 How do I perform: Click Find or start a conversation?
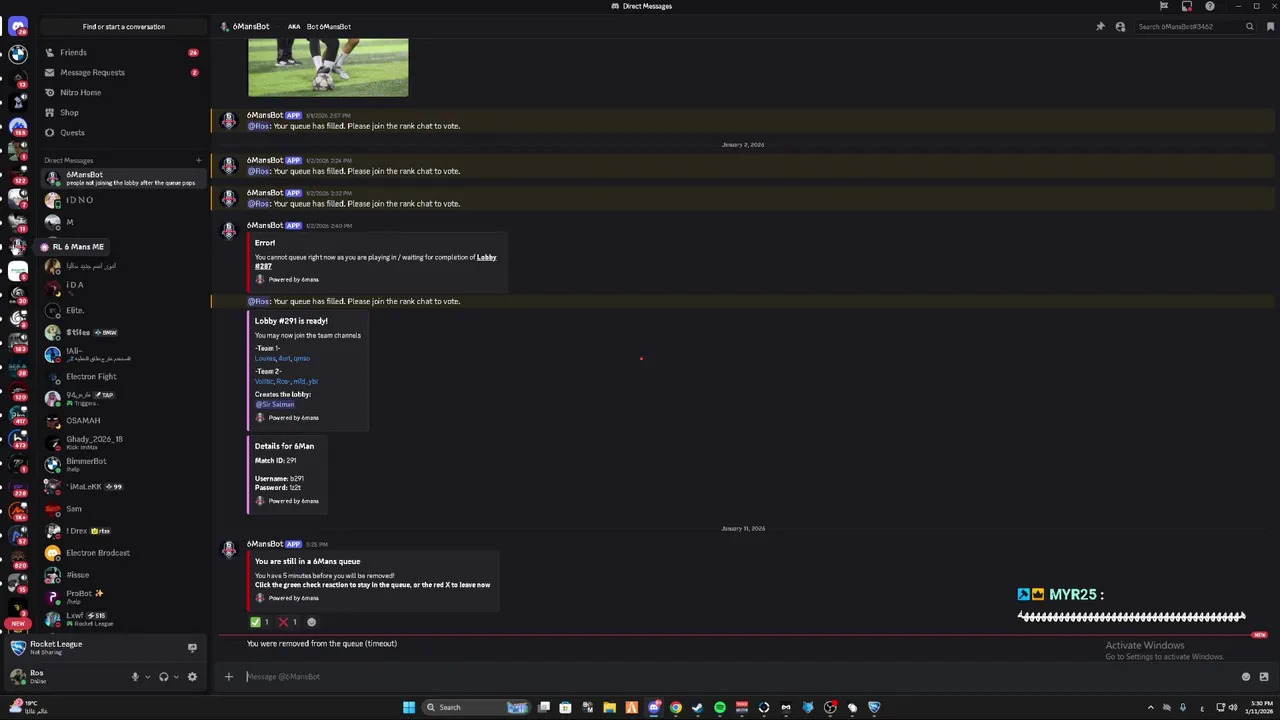(x=124, y=27)
